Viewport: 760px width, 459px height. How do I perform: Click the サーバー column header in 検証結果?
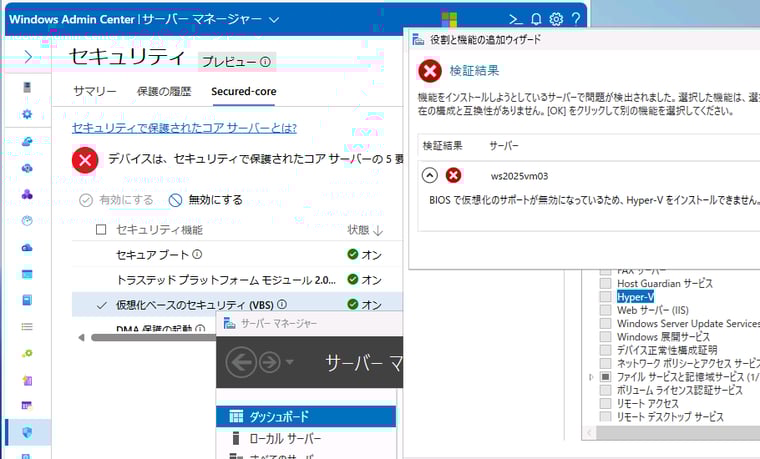[504, 145]
